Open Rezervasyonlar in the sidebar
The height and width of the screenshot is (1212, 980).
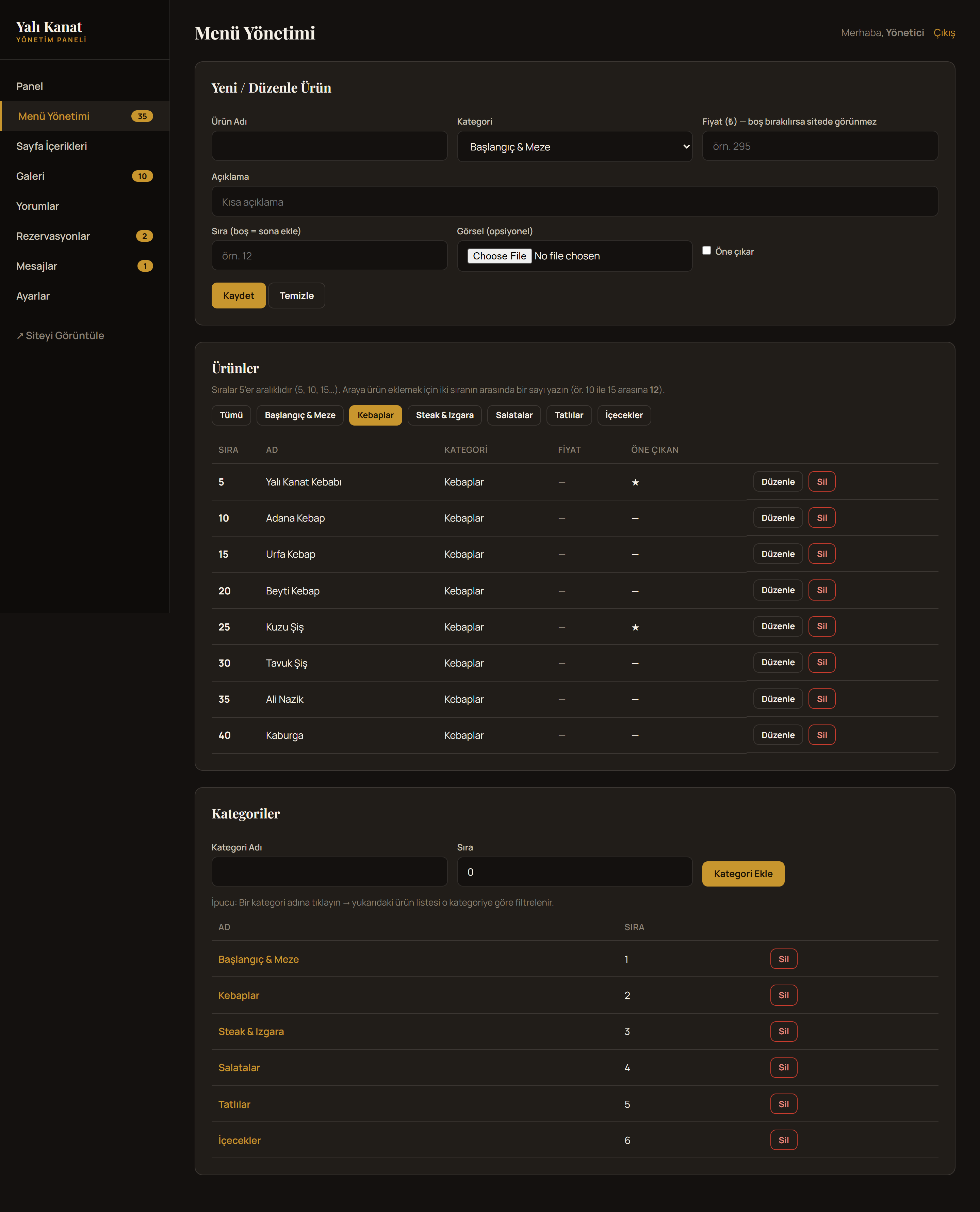[85, 236]
